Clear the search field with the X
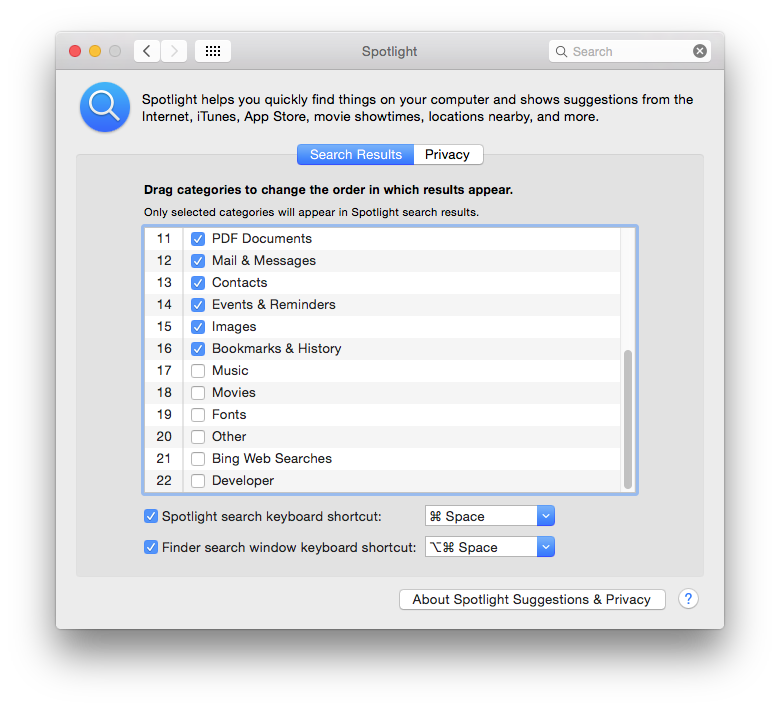Screen dimensions: 780x709 [x=700, y=51]
